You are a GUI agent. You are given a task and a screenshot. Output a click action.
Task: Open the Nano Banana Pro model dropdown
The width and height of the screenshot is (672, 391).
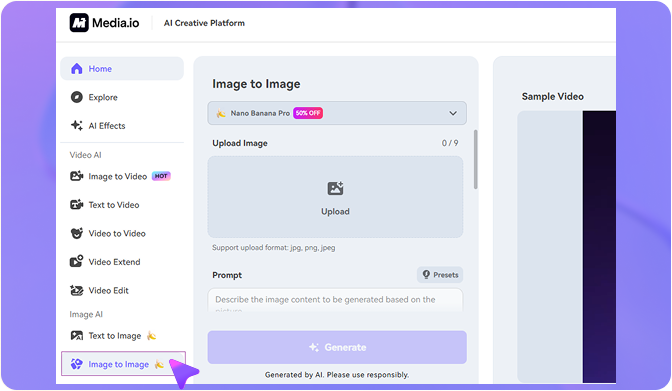click(337, 113)
